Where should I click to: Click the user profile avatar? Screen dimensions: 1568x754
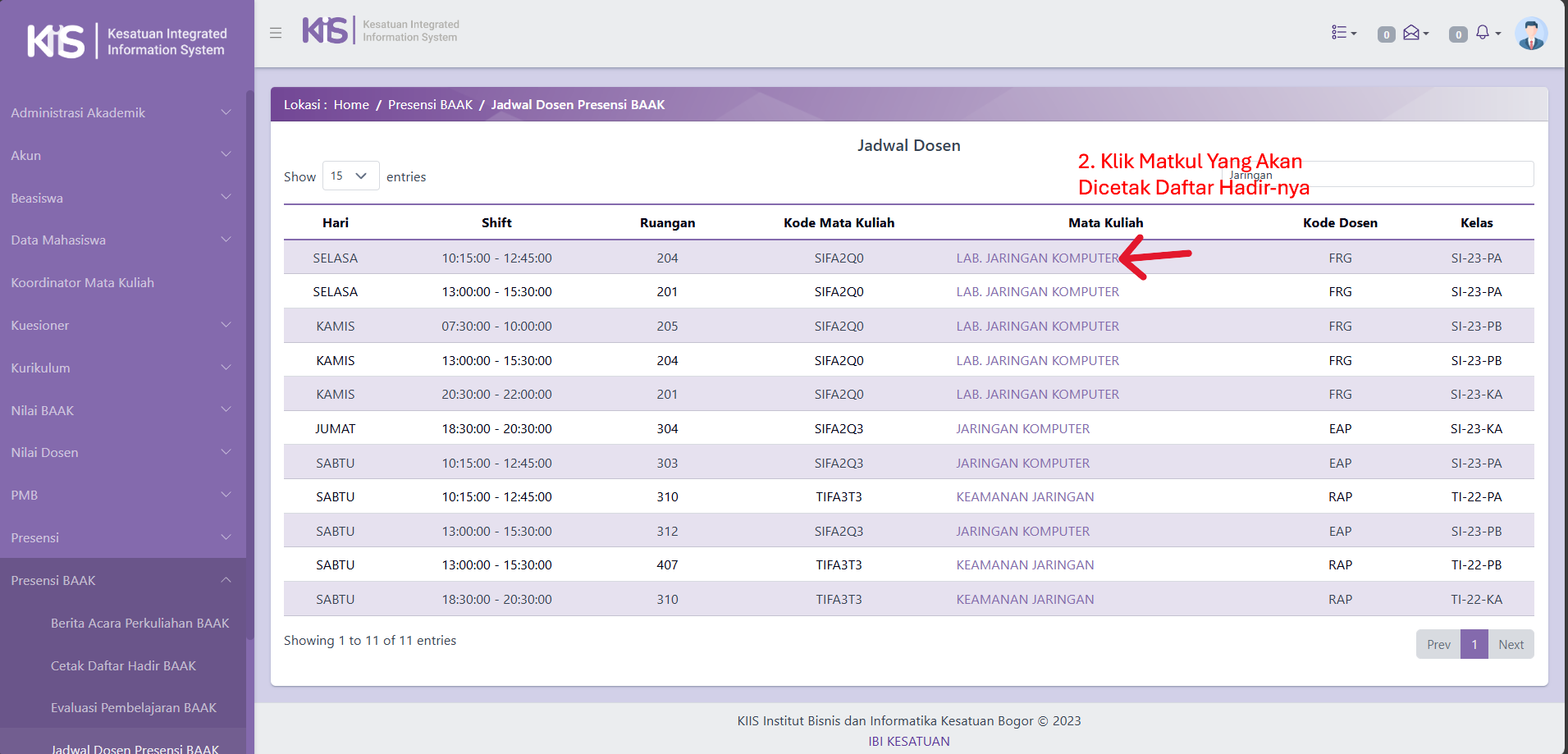(1530, 34)
